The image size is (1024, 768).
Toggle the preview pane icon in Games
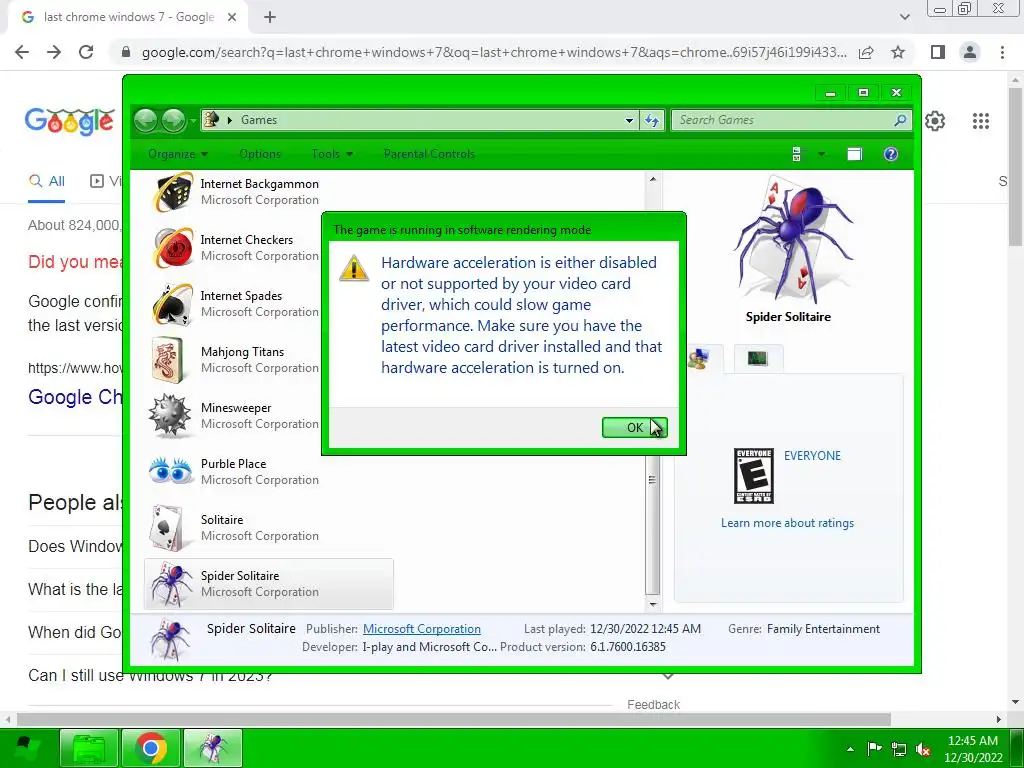[854, 154]
